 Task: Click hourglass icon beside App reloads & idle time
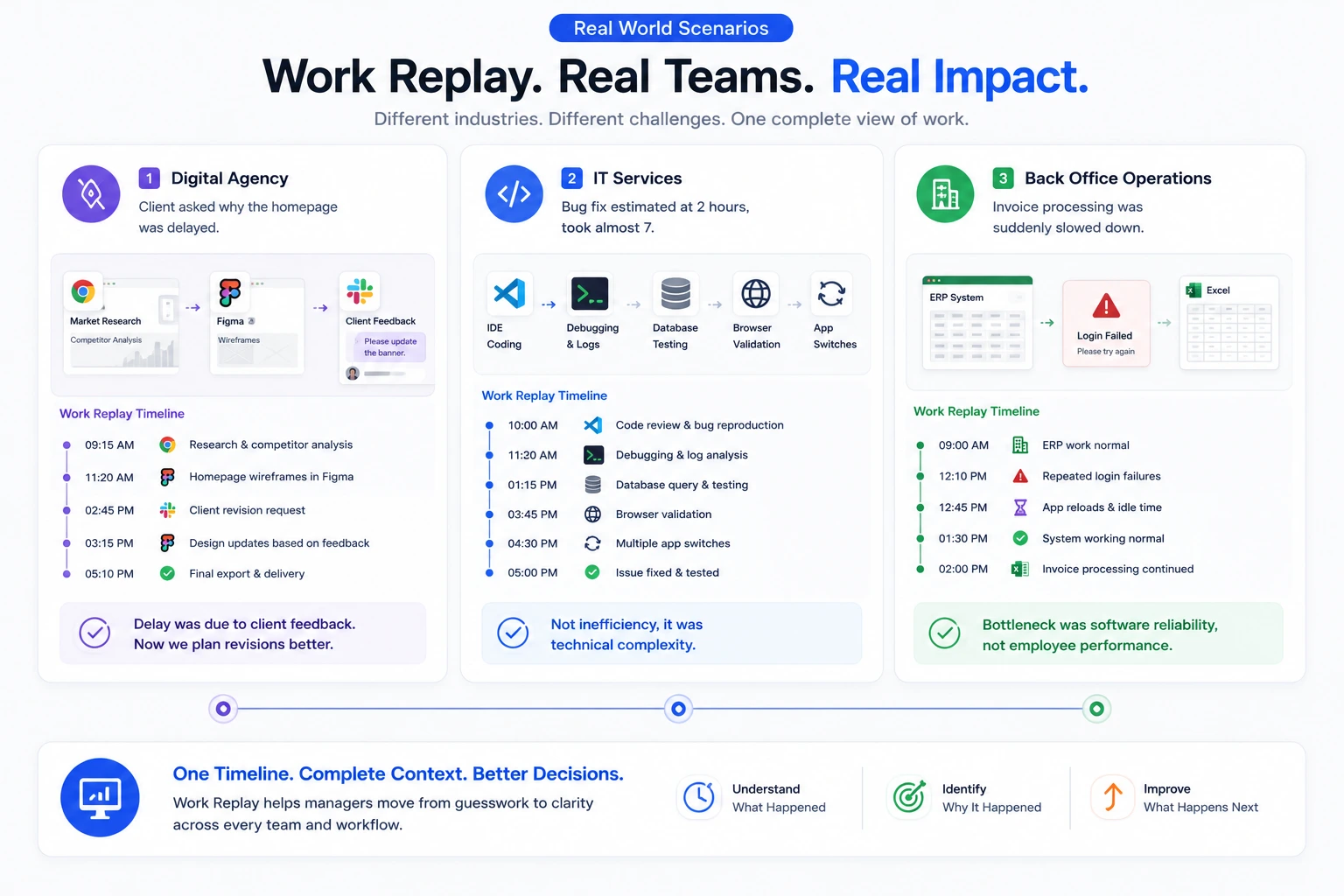[x=1020, y=507]
